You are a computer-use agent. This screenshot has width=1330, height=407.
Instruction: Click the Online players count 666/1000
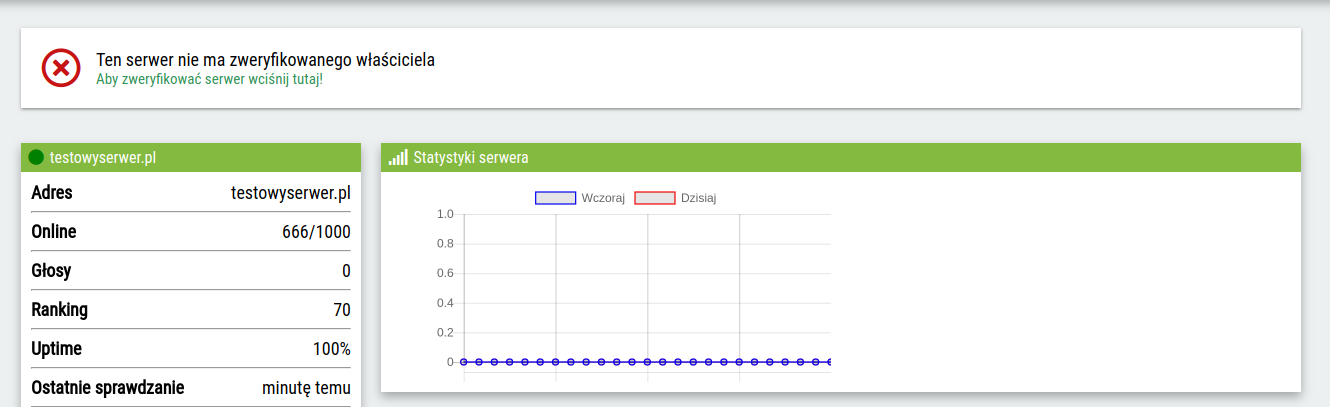point(316,232)
